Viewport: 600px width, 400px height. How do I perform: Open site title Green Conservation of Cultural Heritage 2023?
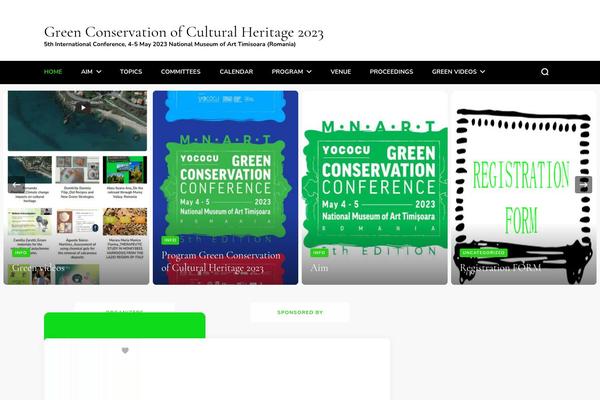click(184, 32)
